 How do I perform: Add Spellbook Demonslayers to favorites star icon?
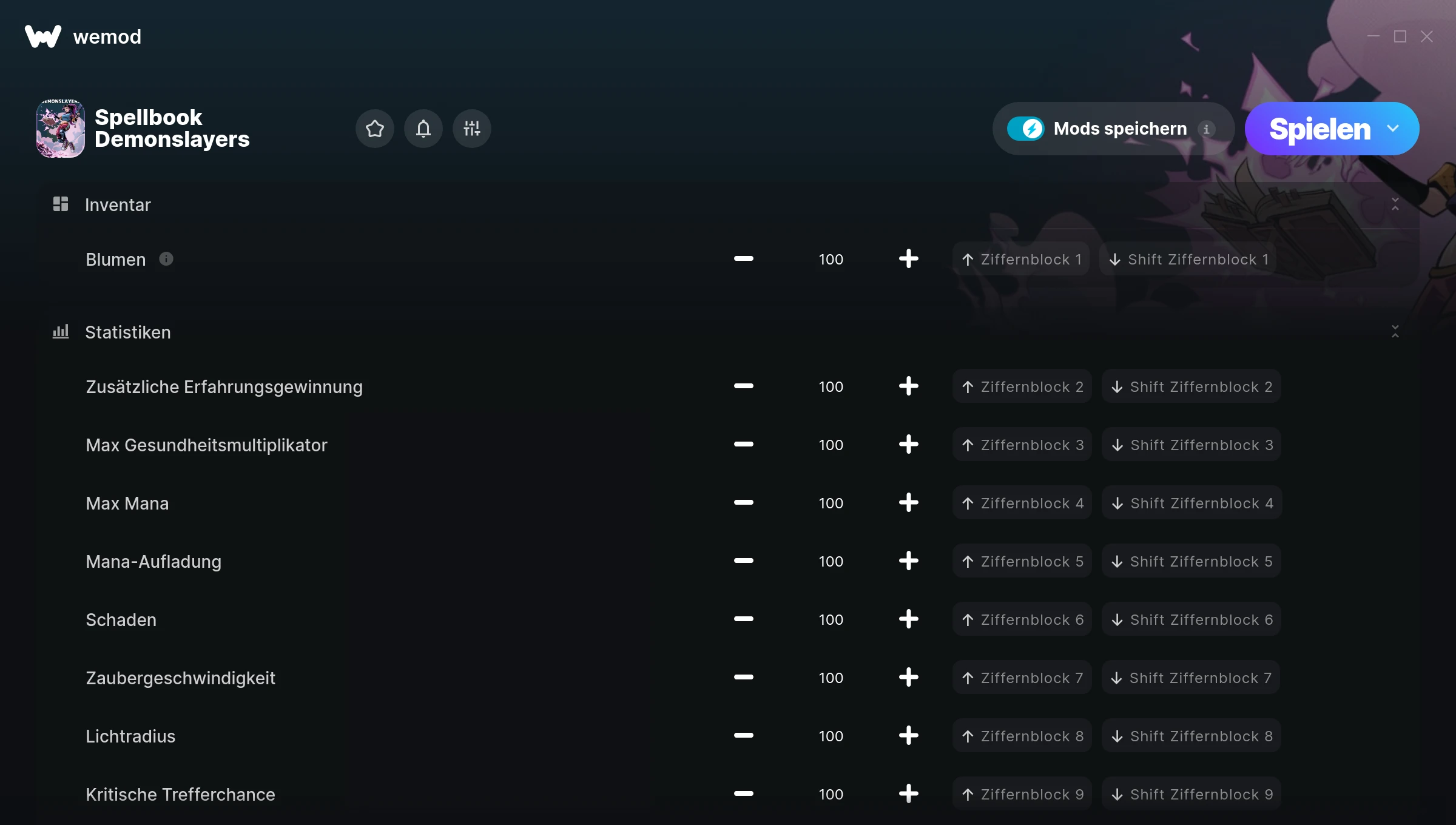point(374,129)
